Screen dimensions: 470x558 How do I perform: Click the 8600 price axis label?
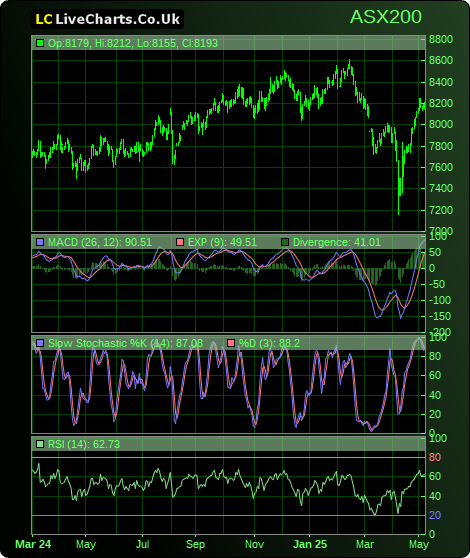point(441,60)
